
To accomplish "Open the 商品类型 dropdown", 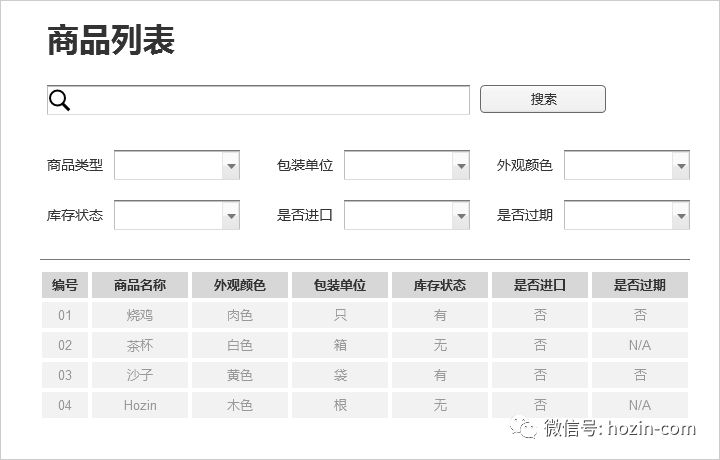I will (x=177, y=165).
